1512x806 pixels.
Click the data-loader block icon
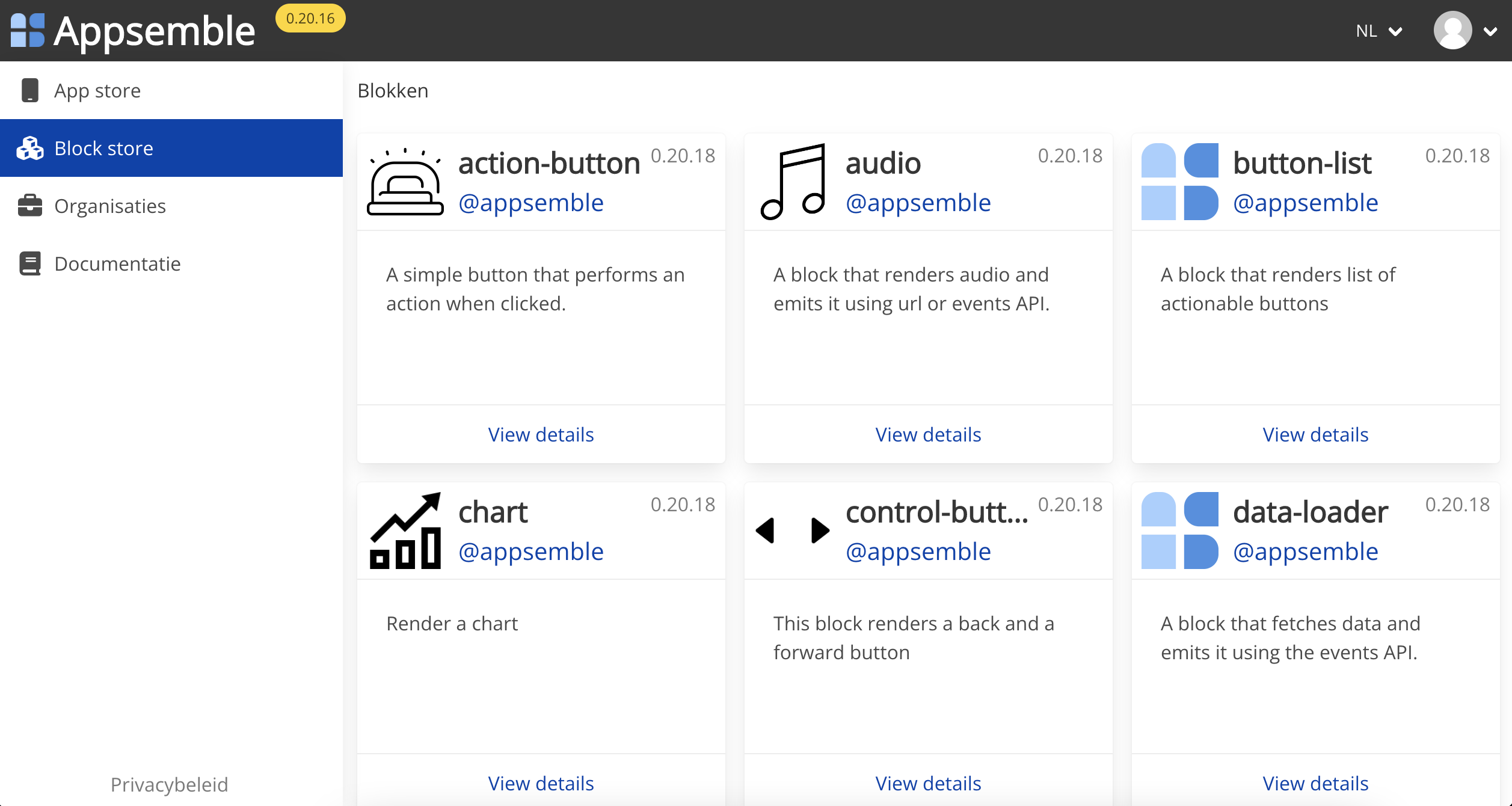pos(1179,531)
